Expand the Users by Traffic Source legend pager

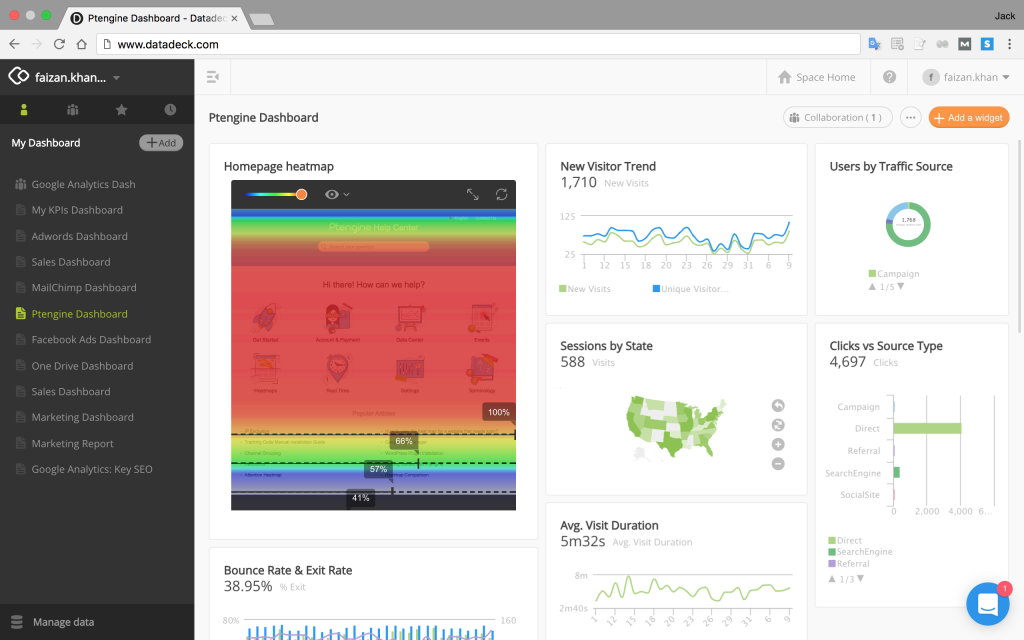891,287
